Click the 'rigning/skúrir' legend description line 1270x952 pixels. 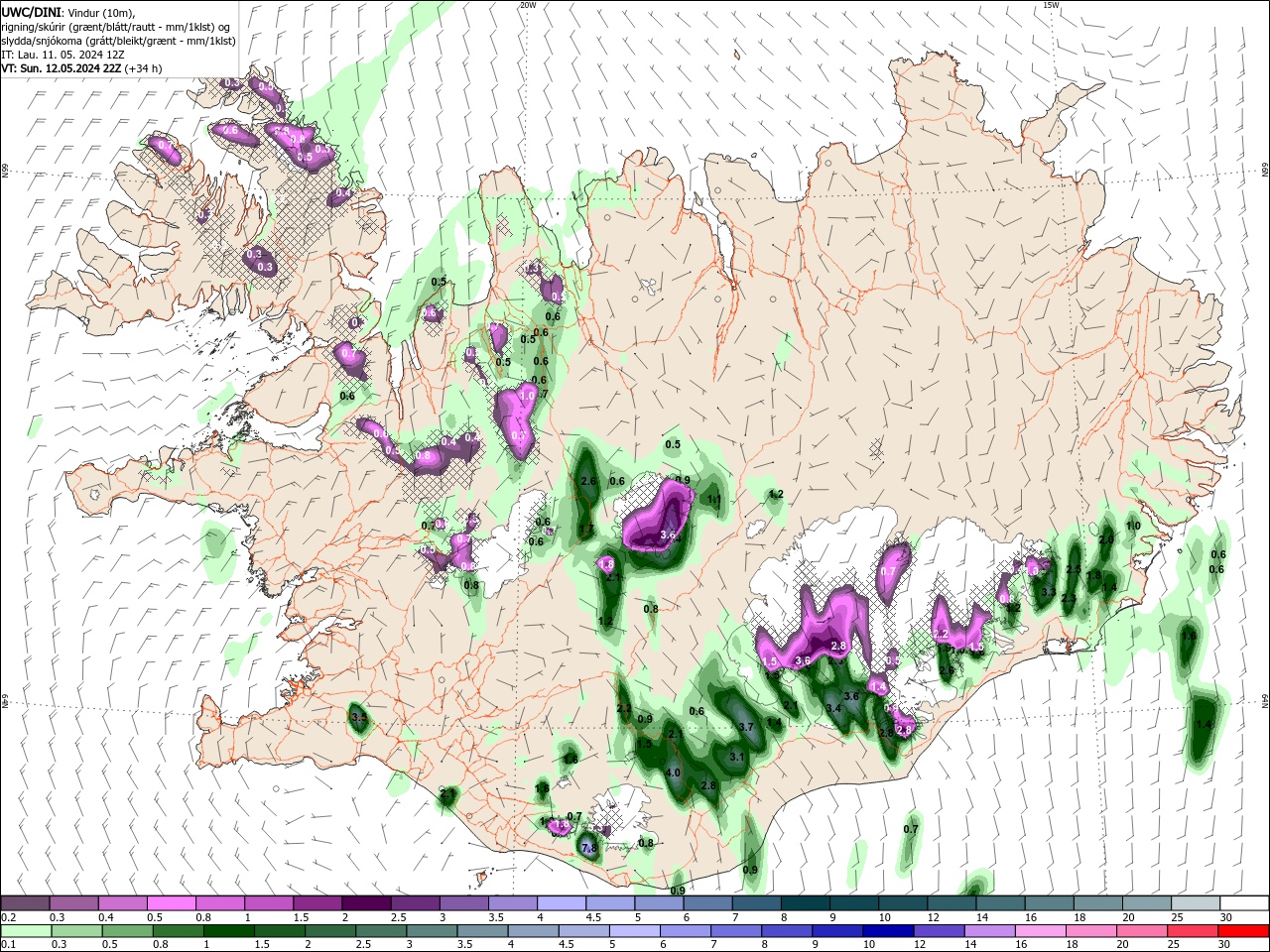click(116, 27)
